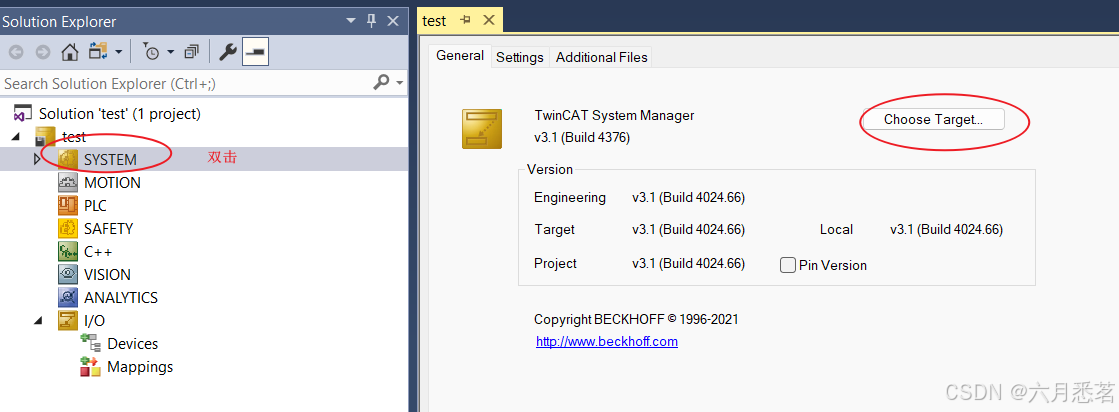Open the Switch Views dropdown arrow
The image size is (1119, 412).
[118, 52]
